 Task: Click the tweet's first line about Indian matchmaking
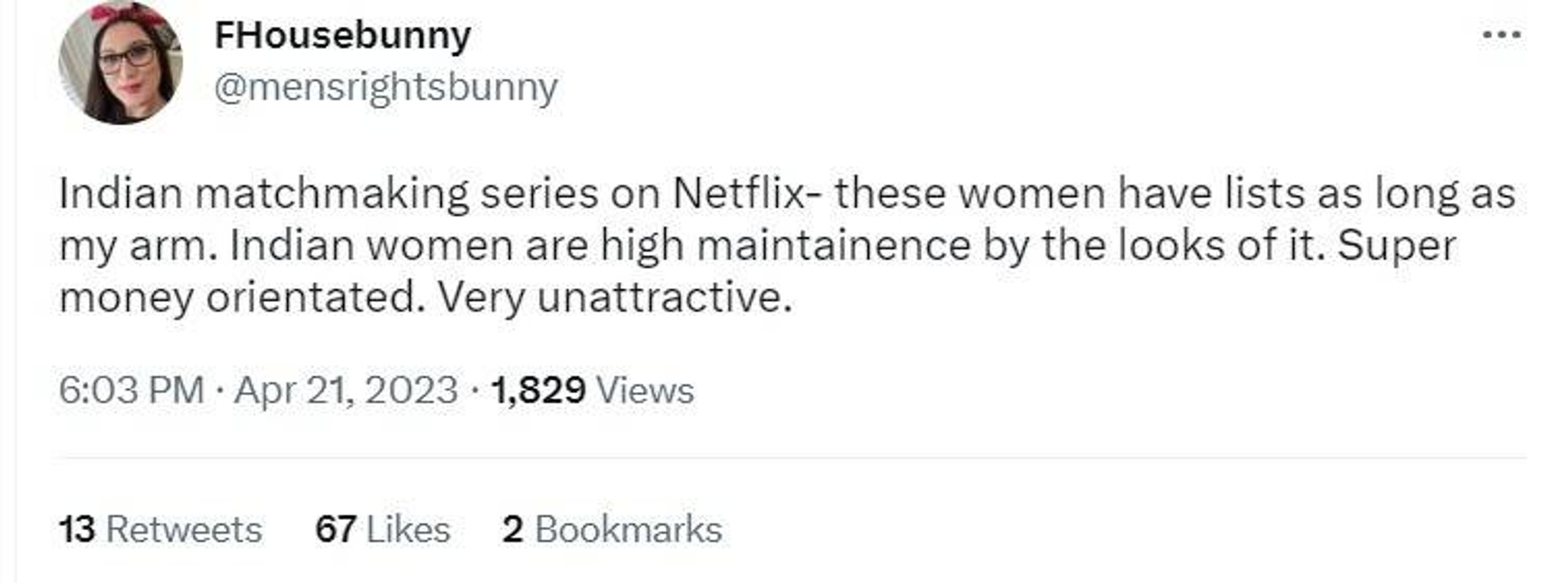click(x=787, y=194)
